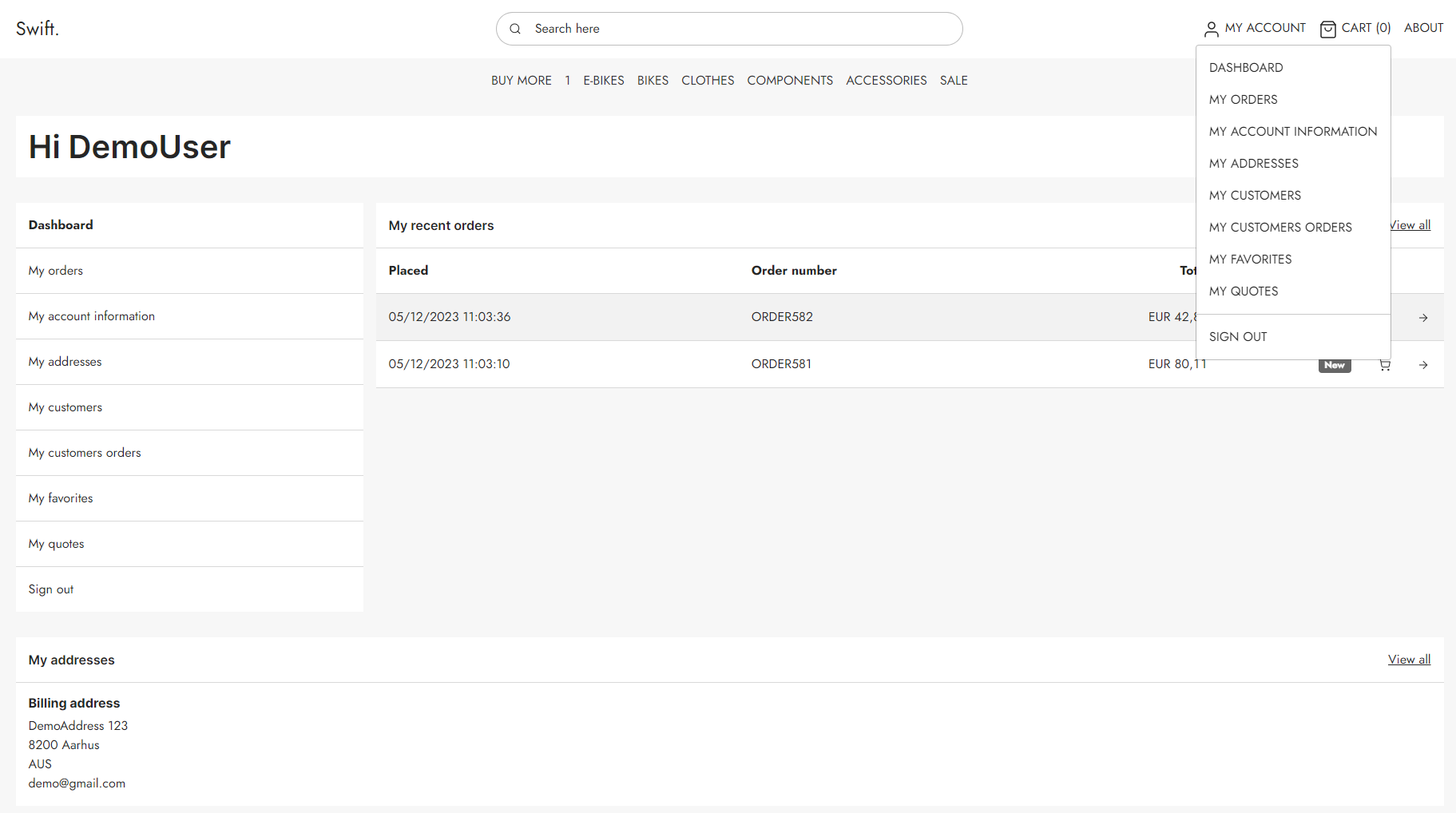Click the search magnifier icon
1456x813 pixels.
pos(515,29)
